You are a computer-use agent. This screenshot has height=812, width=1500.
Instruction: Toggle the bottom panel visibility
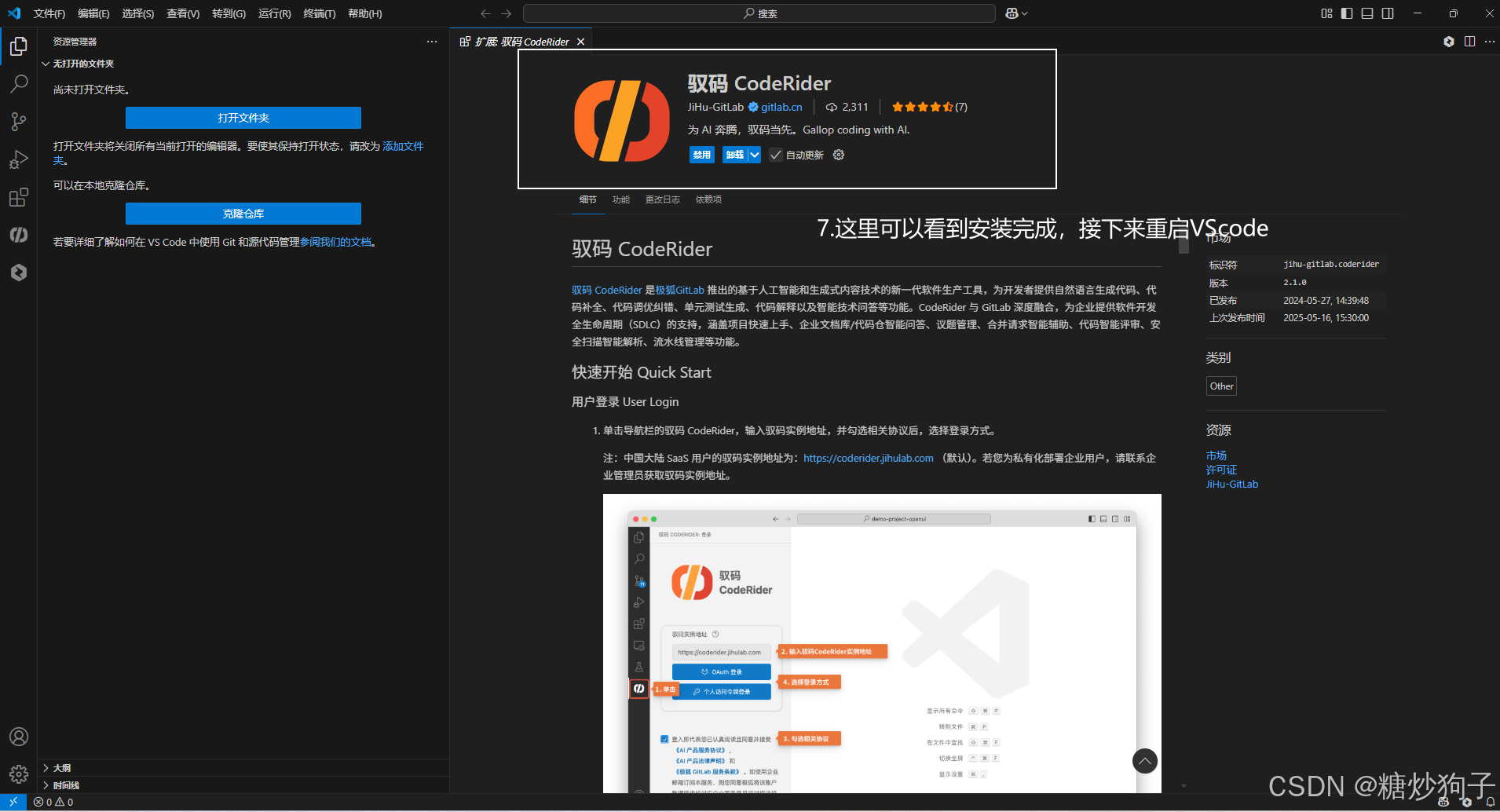(1367, 13)
